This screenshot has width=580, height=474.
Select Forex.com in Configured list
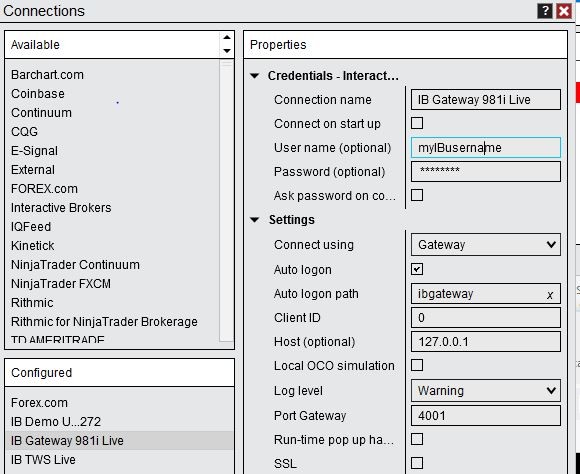click(39, 403)
